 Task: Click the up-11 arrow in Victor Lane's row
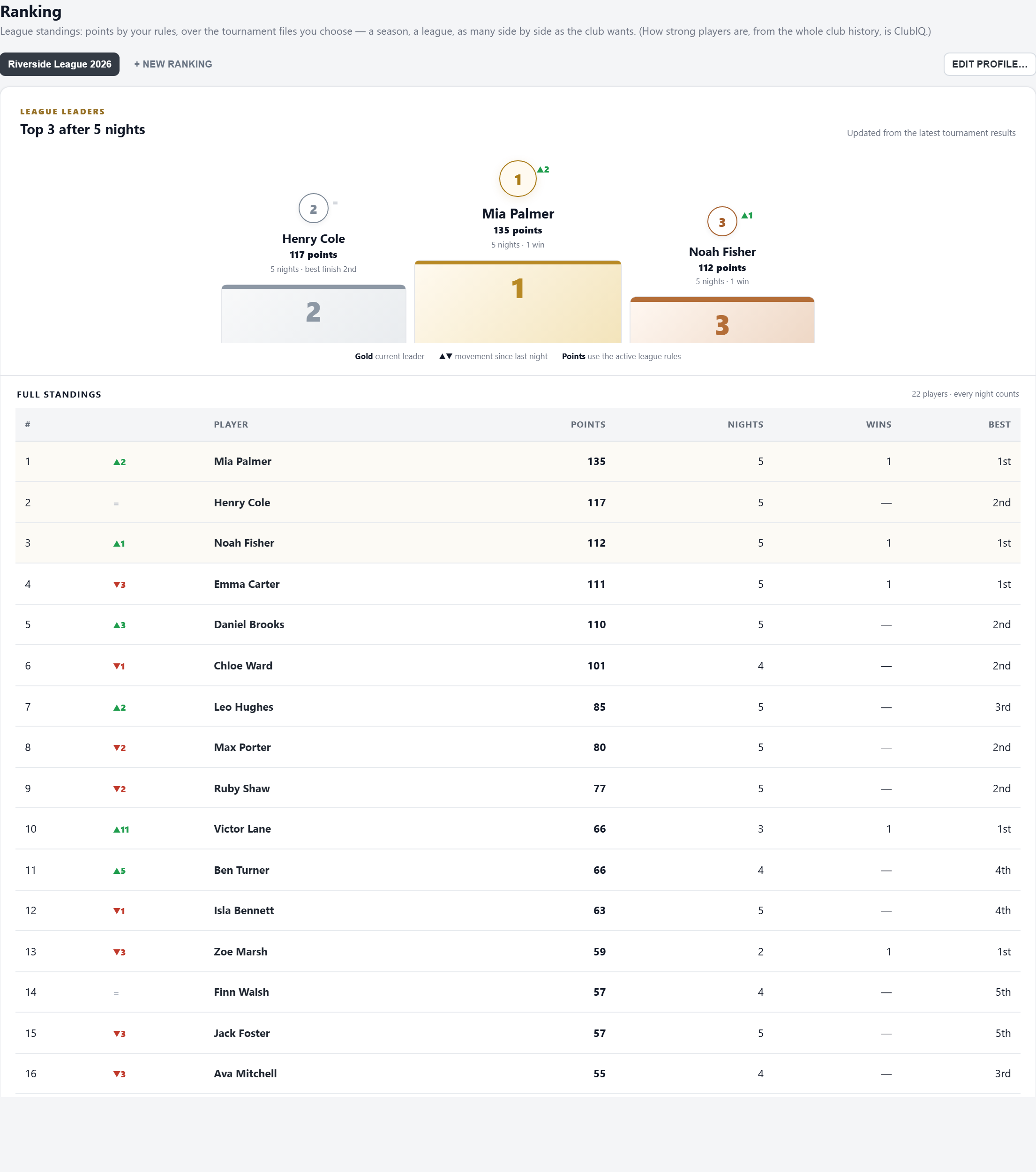tap(121, 830)
